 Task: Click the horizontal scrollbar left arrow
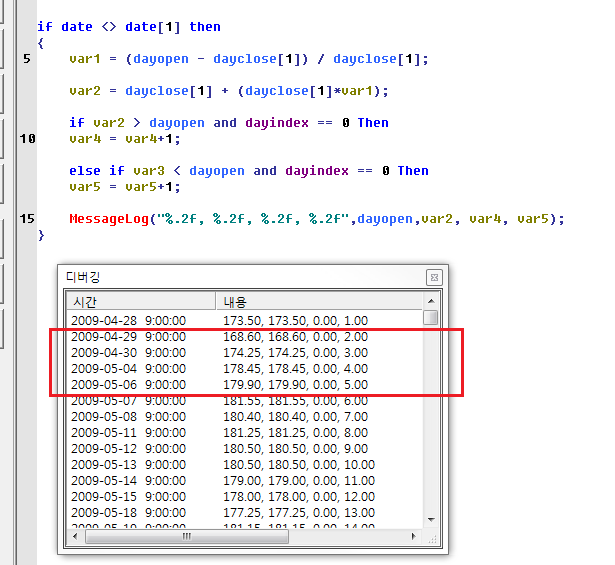point(76,537)
